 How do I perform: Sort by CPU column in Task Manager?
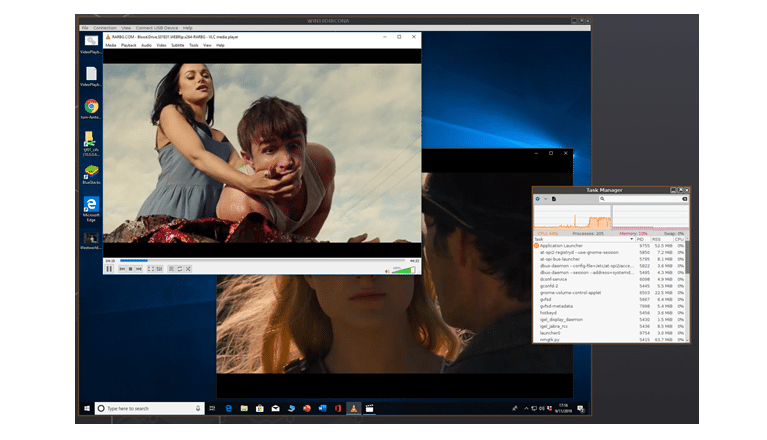(x=679, y=240)
